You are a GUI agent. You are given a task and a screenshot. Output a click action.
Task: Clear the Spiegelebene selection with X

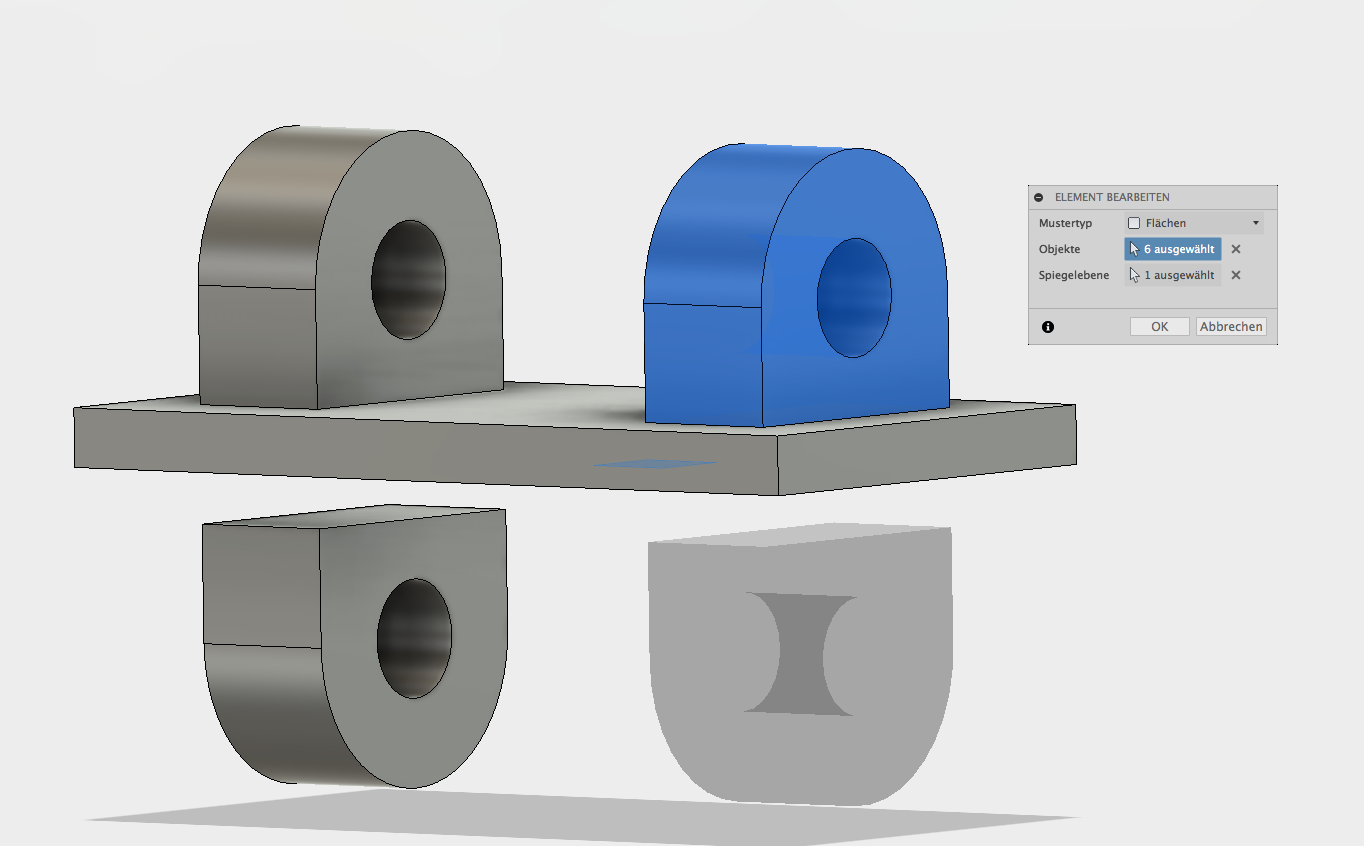click(x=1236, y=275)
